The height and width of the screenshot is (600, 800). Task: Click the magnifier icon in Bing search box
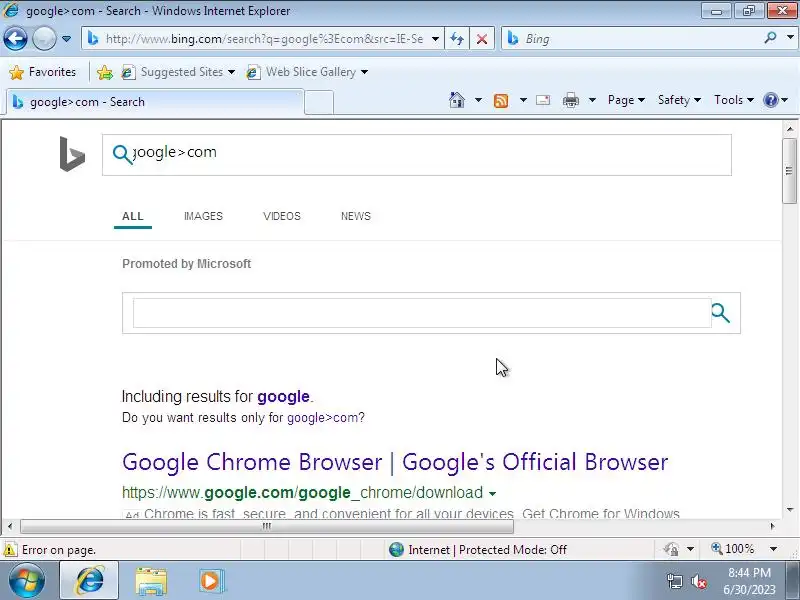pos(122,154)
